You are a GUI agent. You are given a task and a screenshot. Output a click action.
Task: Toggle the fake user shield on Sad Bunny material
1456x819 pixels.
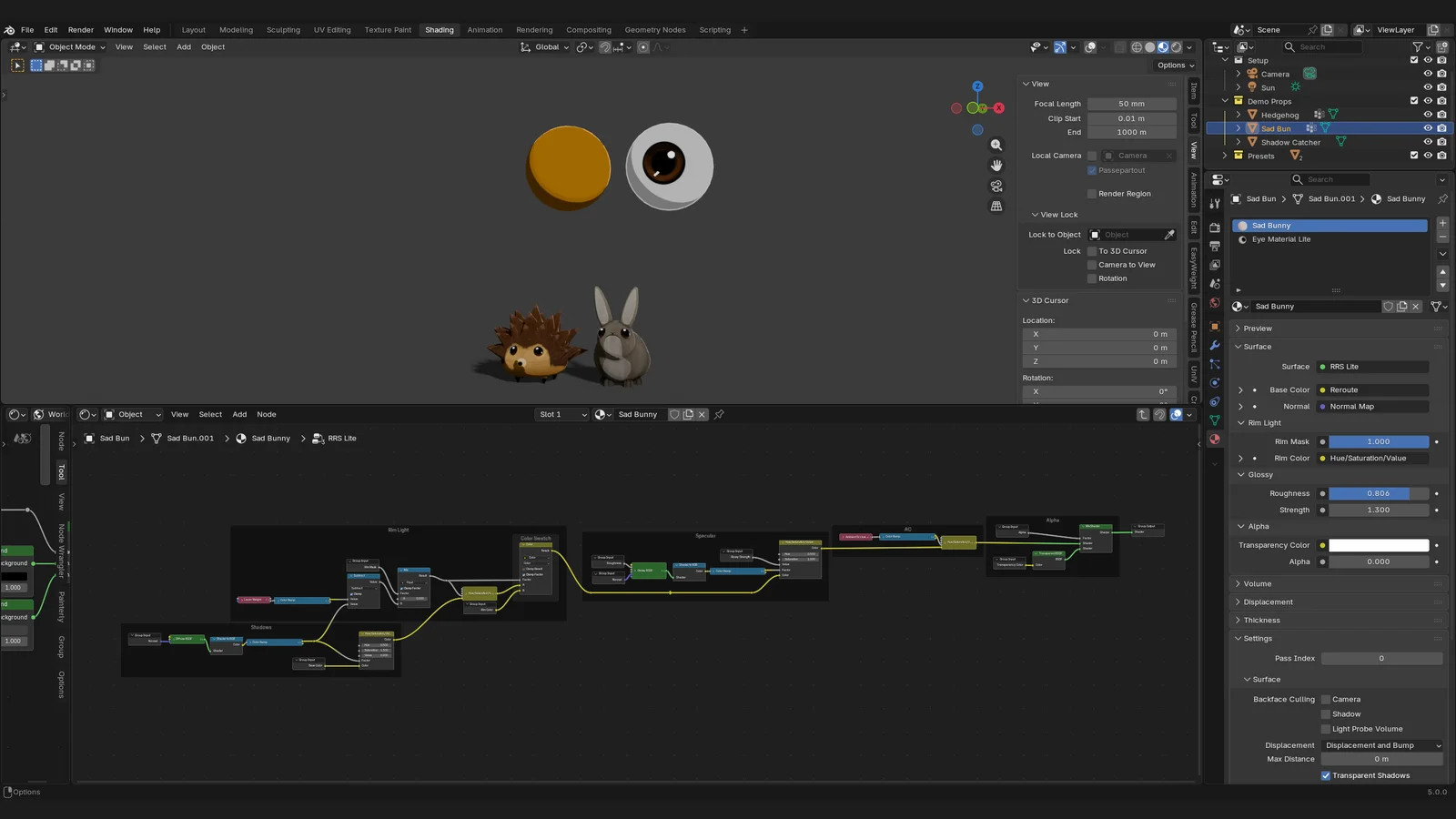point(1388,307)
